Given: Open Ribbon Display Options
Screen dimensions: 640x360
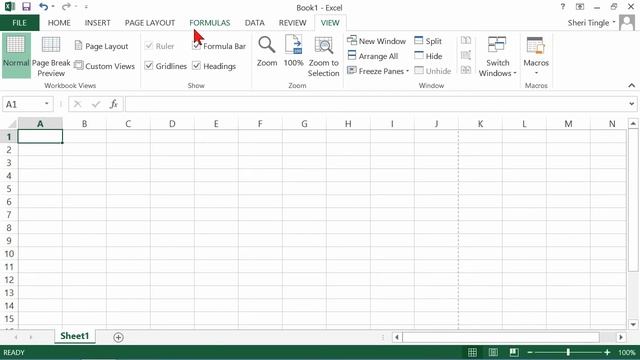Looking at the screenshot, I should click(580, 7).
